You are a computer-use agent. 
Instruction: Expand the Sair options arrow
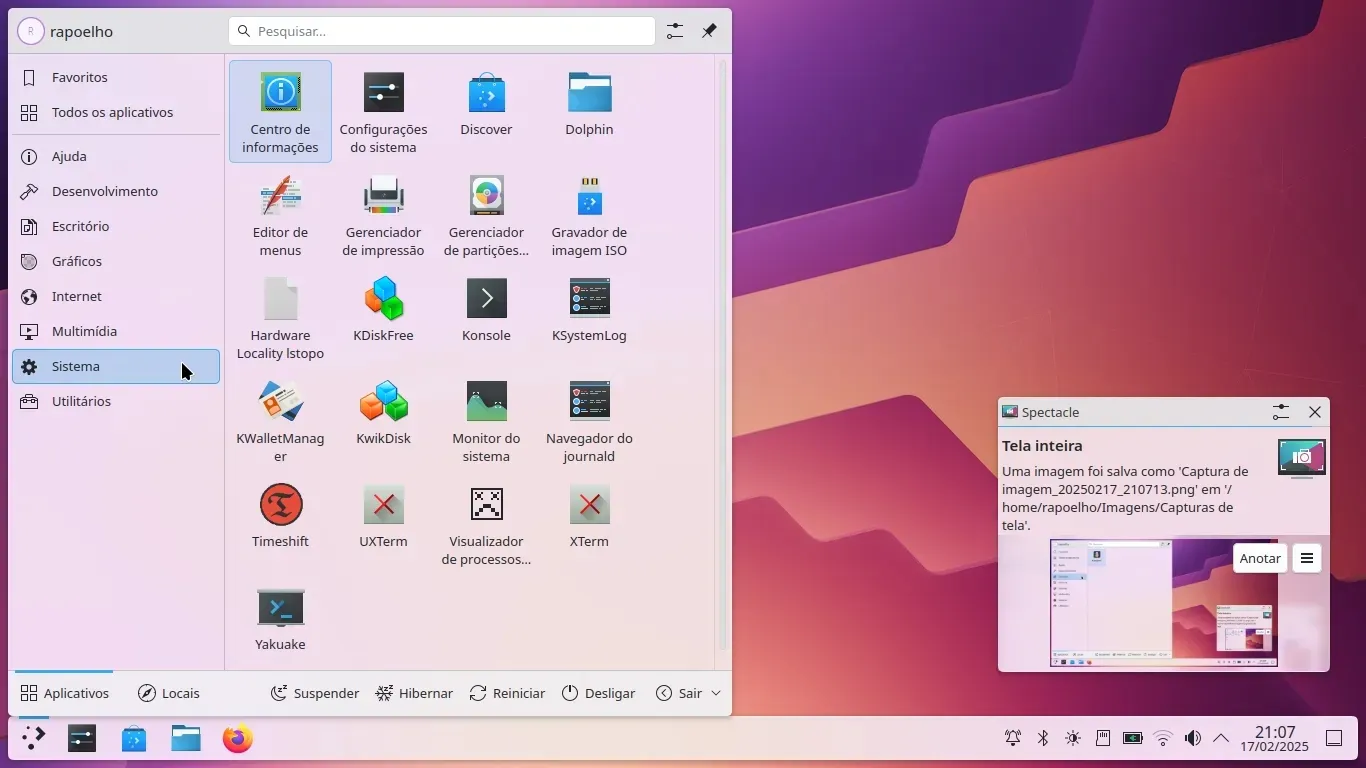(x=716, y=693)
